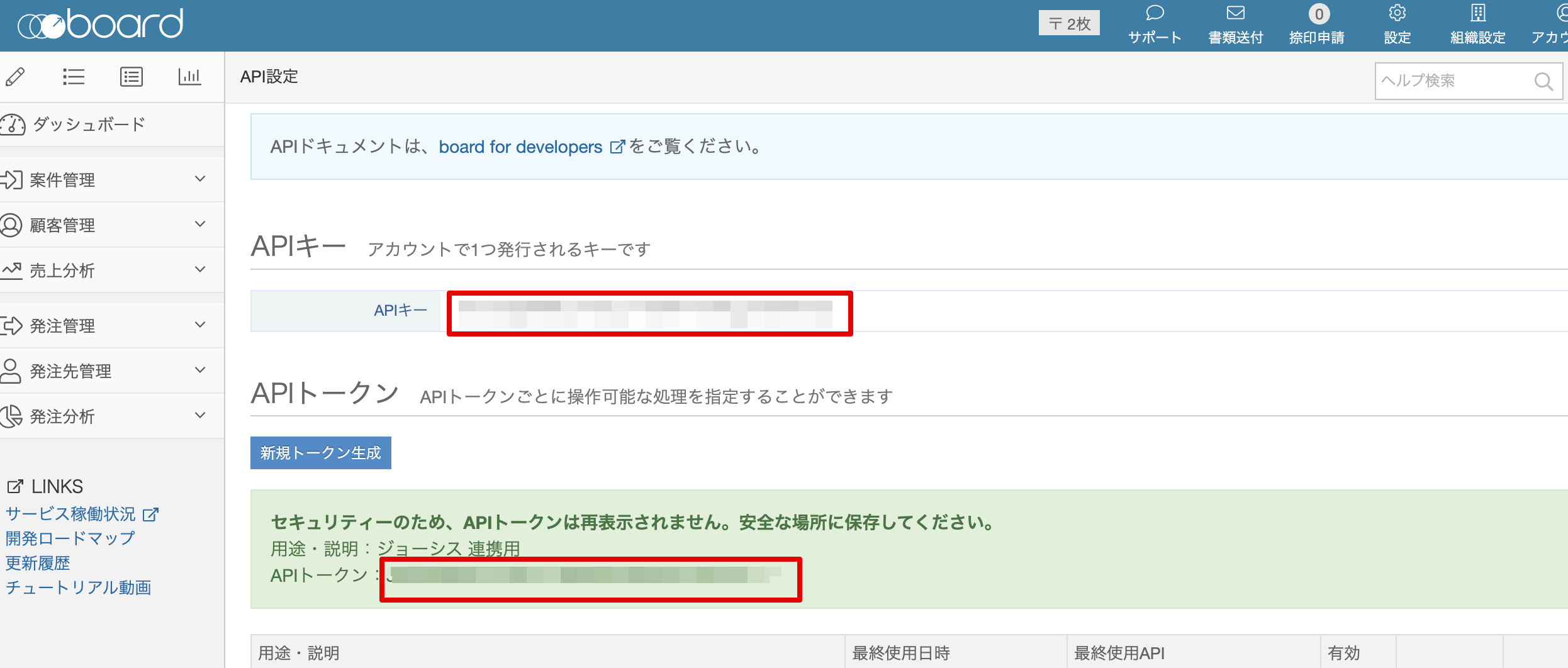The image size is (1568, 668).
Task: Focus the ヘルプ検索 input field
Action: pos(1453,81)
